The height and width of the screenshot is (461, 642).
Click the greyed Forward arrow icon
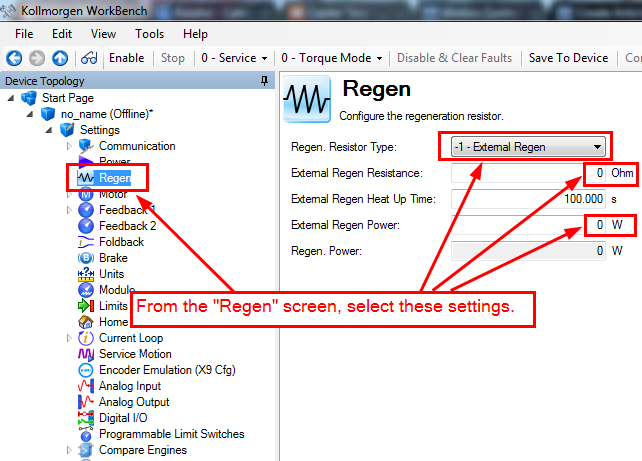coord(37,58)
